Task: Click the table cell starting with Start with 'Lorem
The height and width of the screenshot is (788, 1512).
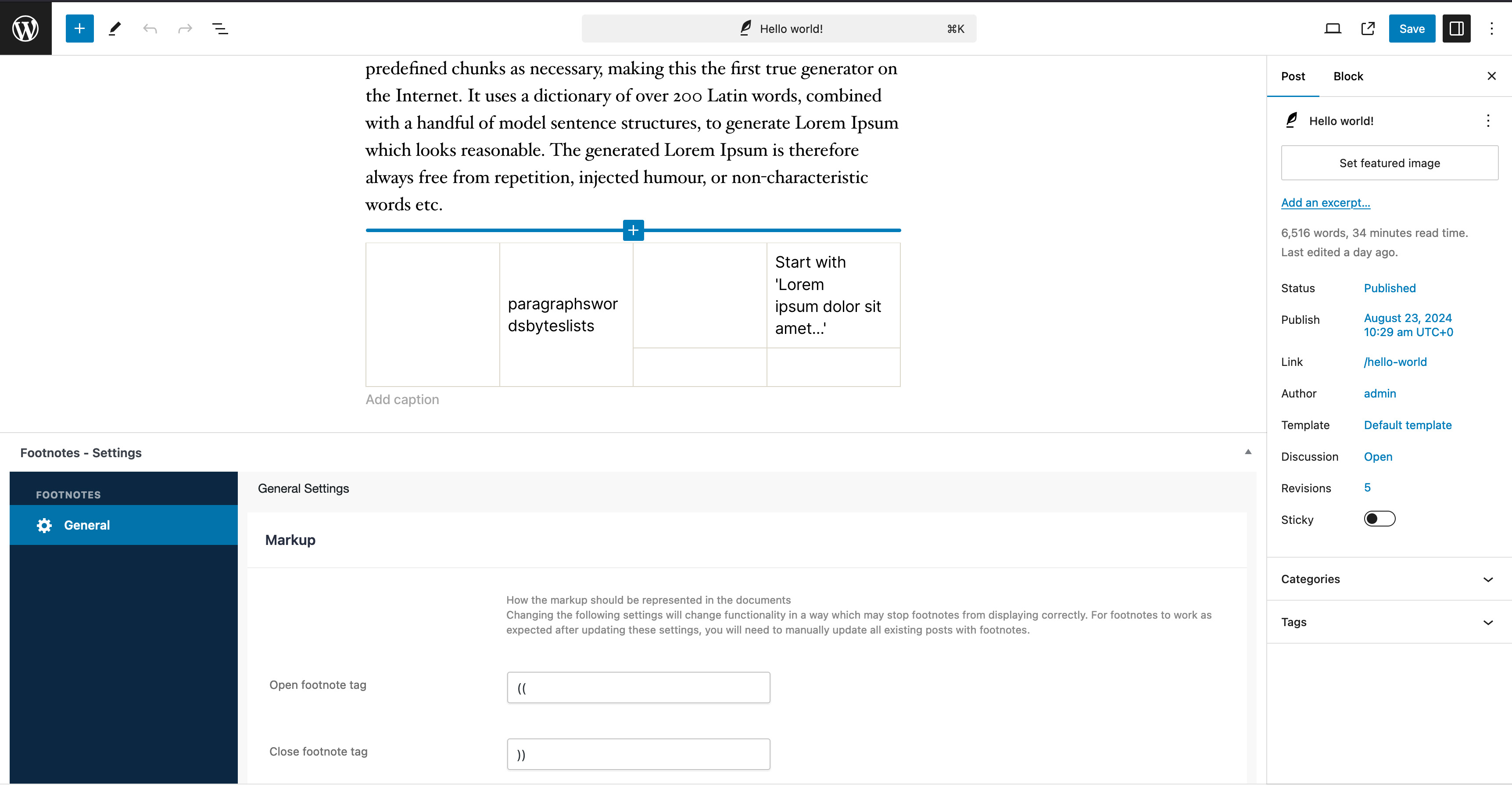Action: (834, 295)
